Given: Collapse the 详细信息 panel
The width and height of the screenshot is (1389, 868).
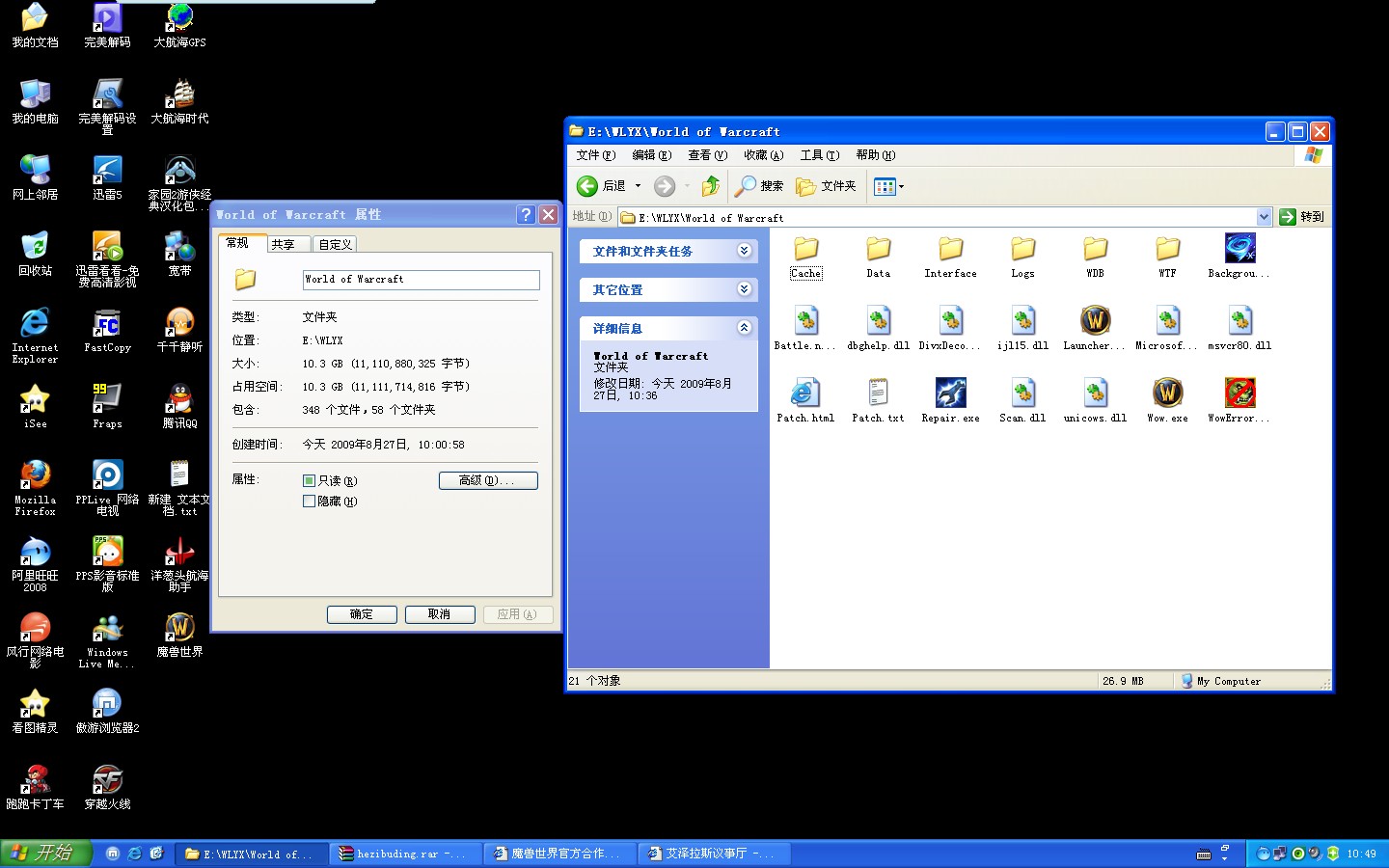Looking at the screenshot, I should click(744, 328).
